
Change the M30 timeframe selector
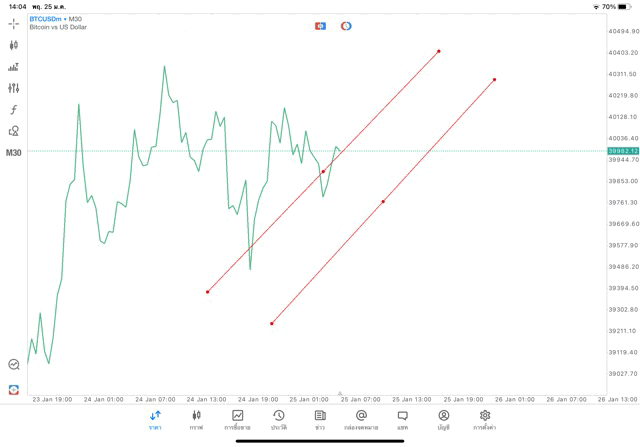tap(14, 153)
